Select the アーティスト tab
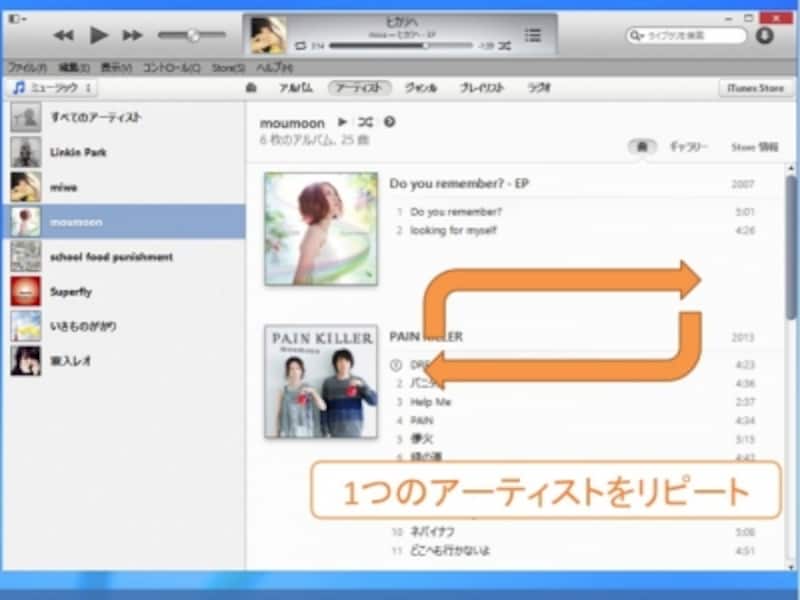The image size is (800, 600). (x=359, y=88)
